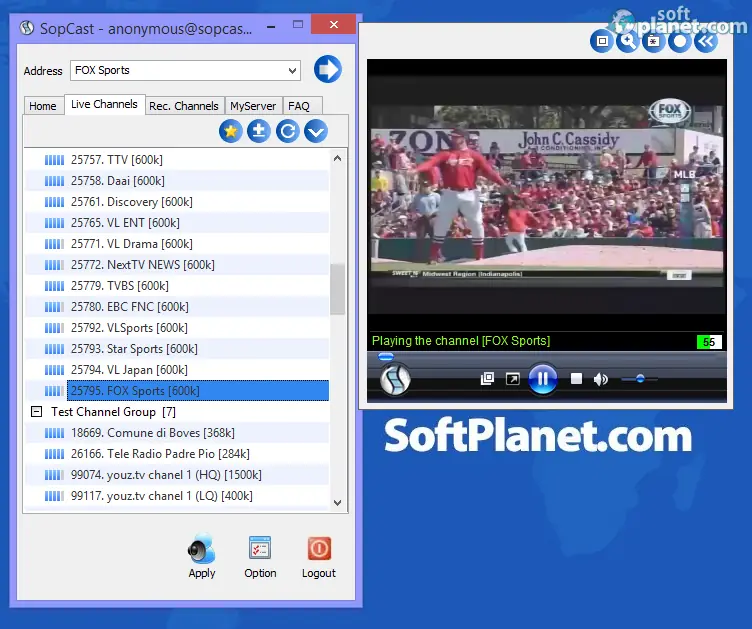Click the detach video window icon

(x=487, y=379)
